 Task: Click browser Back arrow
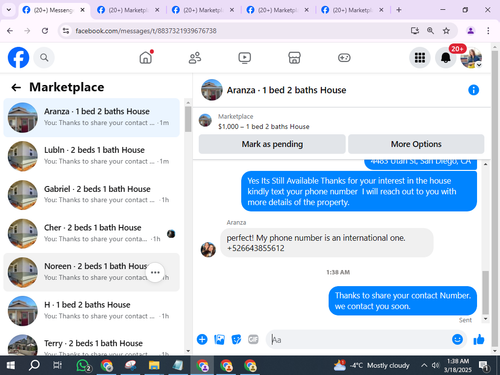pyautogui.click(x=10, y=31)
